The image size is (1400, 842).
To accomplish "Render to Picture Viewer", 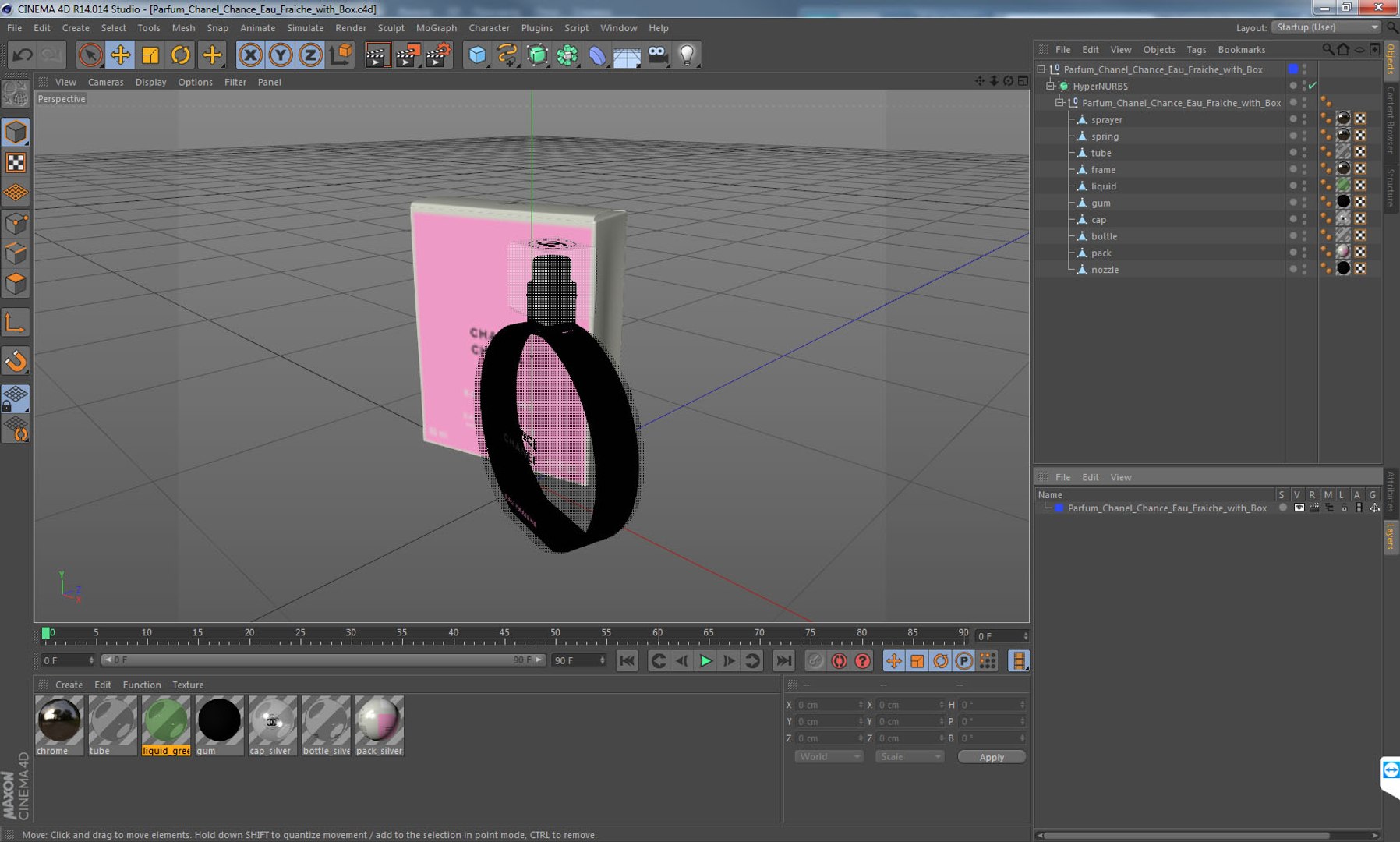I will tap(408, 55).
